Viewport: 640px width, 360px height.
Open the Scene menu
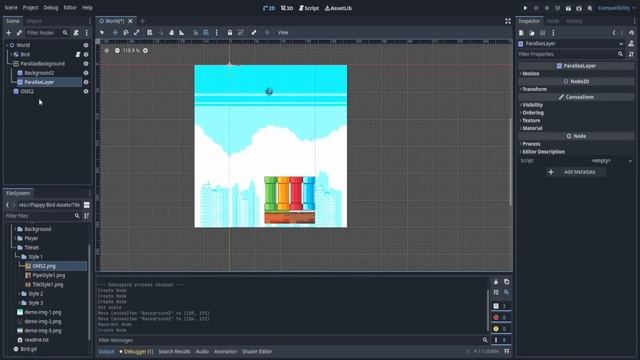(11, 8)
